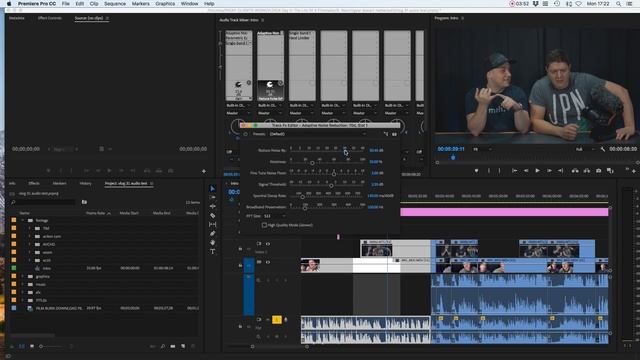Select the Track Select Forward tool

tap(213, 197)
